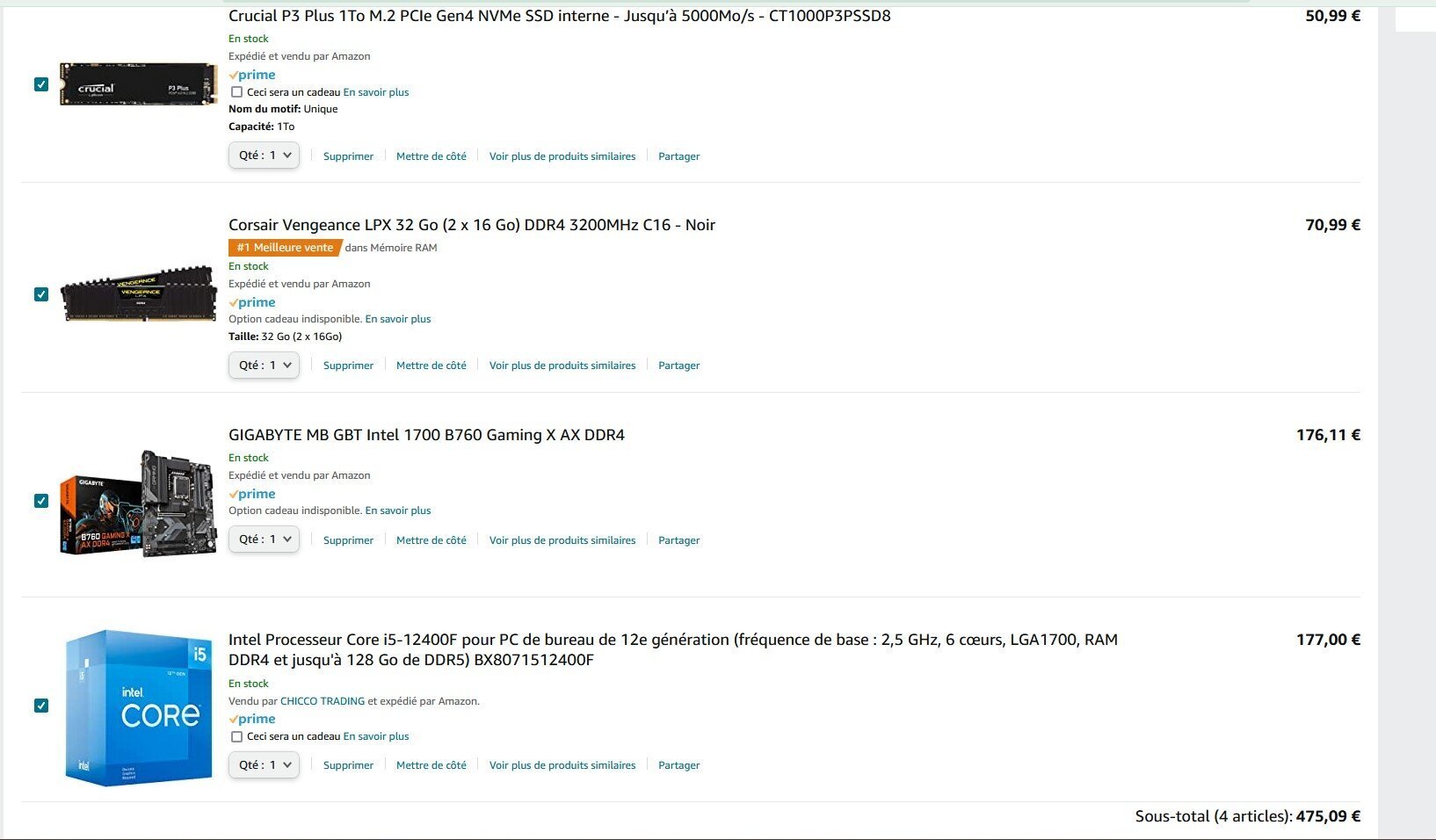Viewport: 1436px width, 840px height.
Task: Click the 176,11 € price
Action: click(x=1328, y=435)
